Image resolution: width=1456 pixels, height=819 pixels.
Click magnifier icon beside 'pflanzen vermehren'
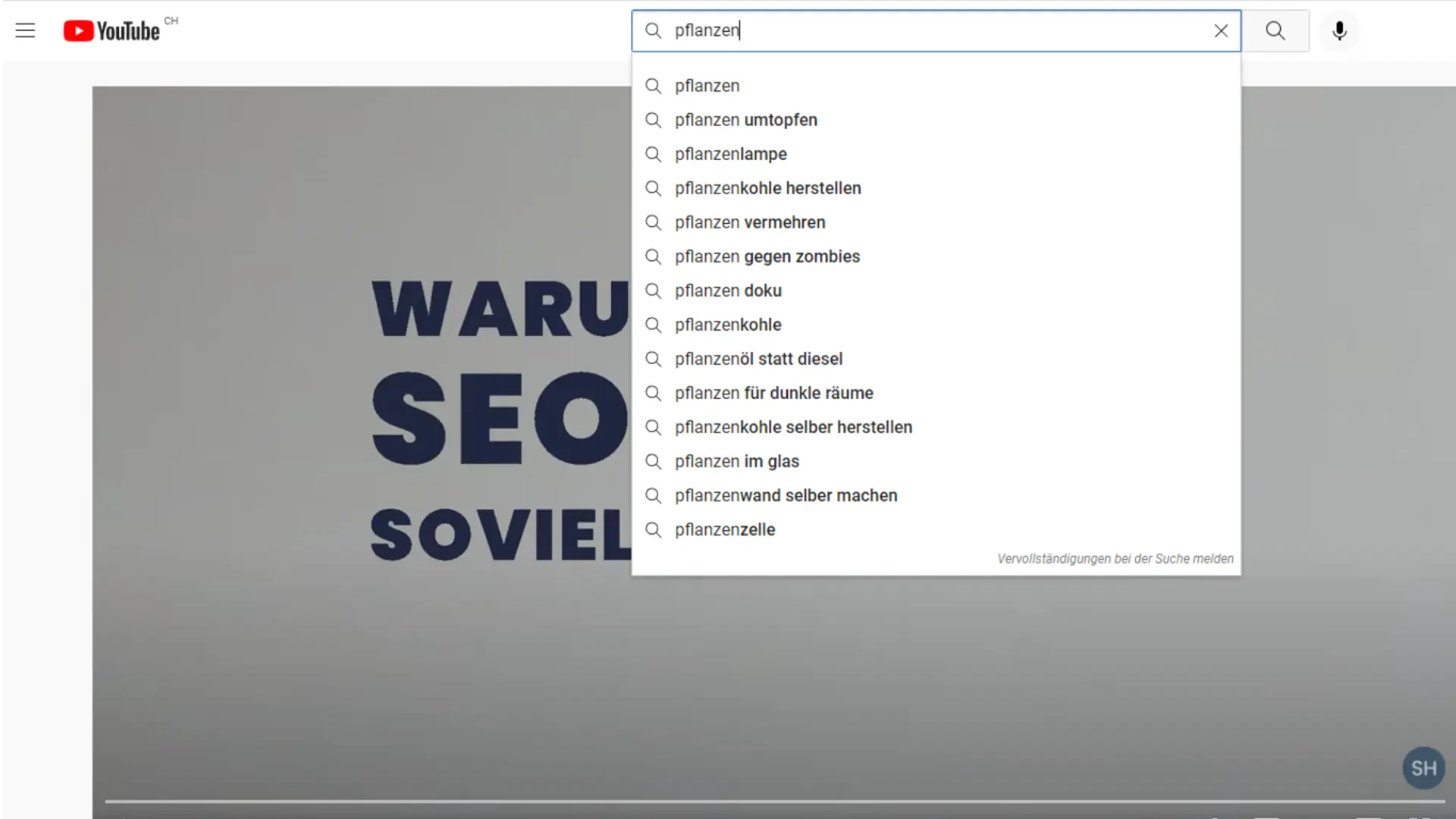click(x=653, y=222)
